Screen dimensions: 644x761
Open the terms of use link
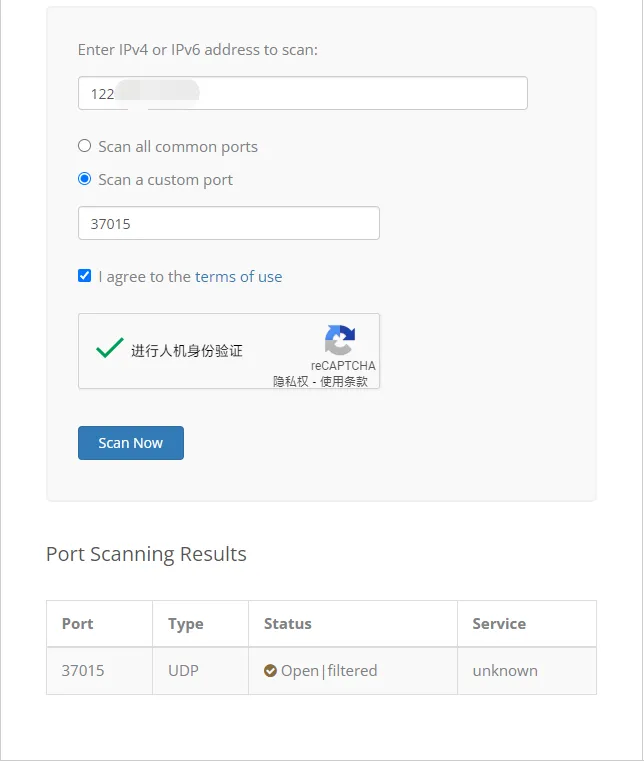point(238,277)
